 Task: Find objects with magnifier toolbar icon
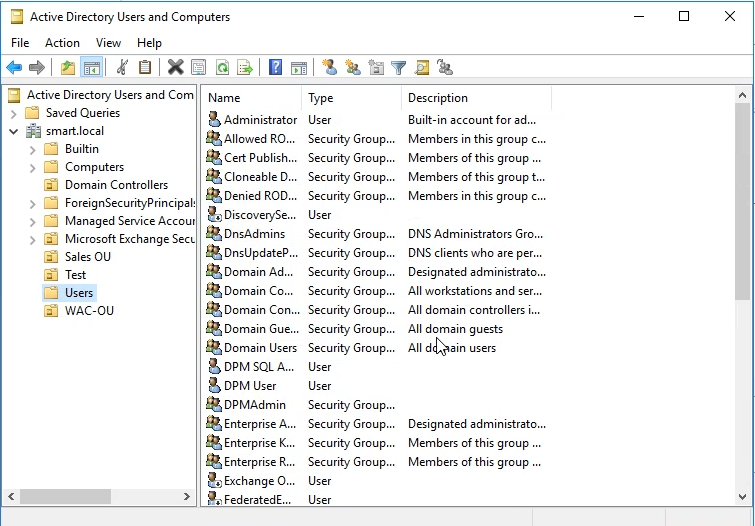[x=422, y=68]
